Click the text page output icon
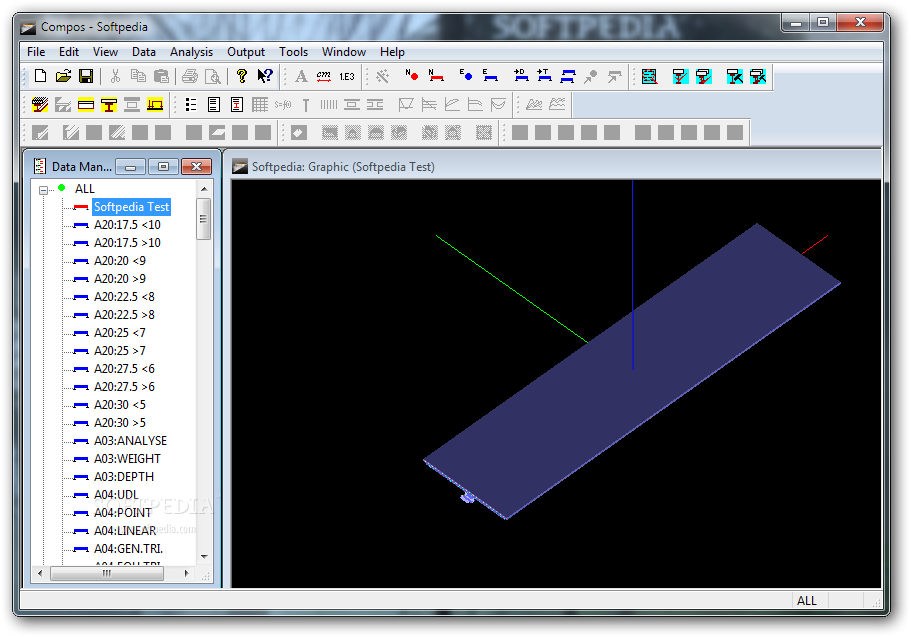This screenshot has width=911, height=637. click(x=214, y=105)
